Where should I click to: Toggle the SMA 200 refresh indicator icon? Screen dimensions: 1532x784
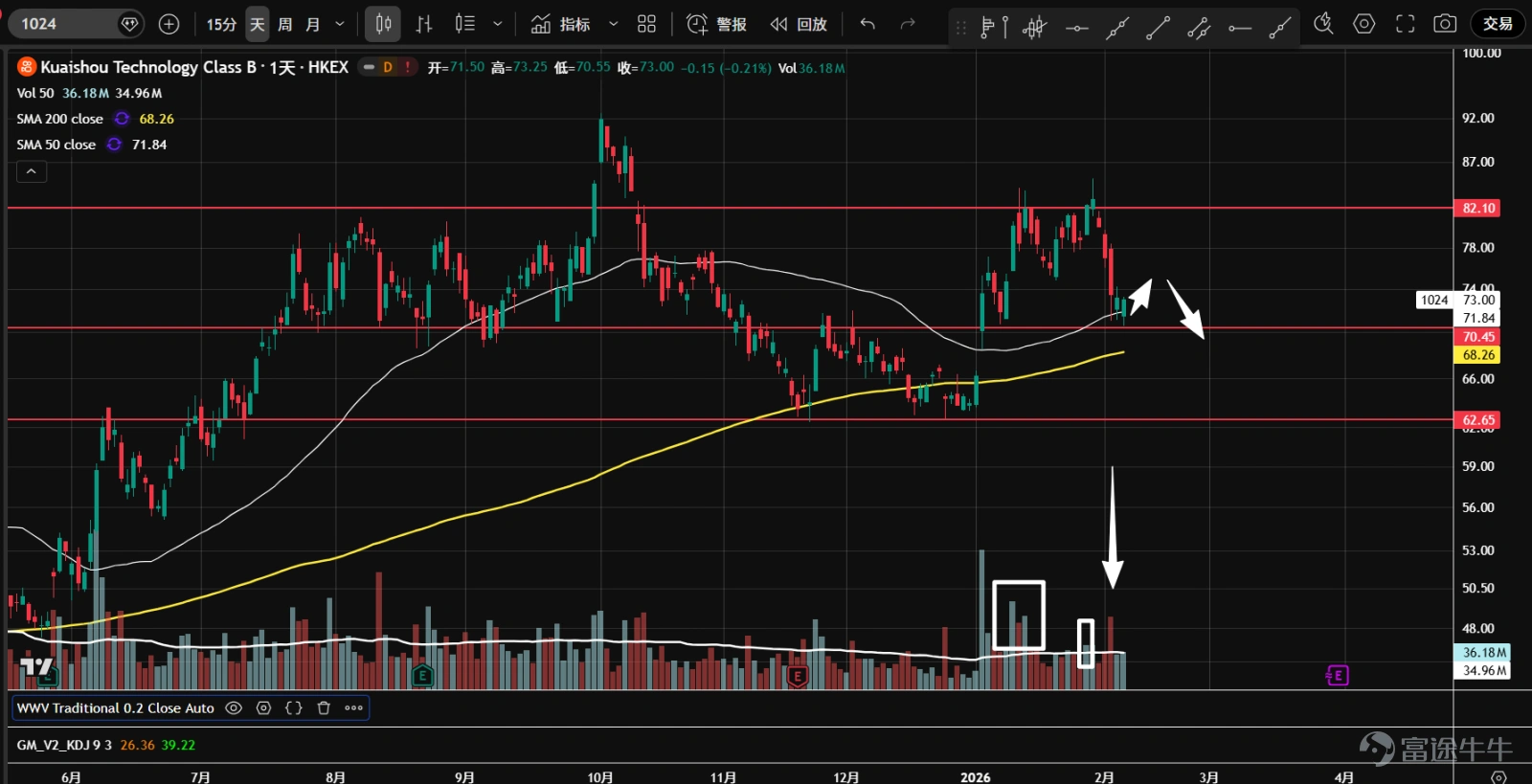click(x=122, y=119)
